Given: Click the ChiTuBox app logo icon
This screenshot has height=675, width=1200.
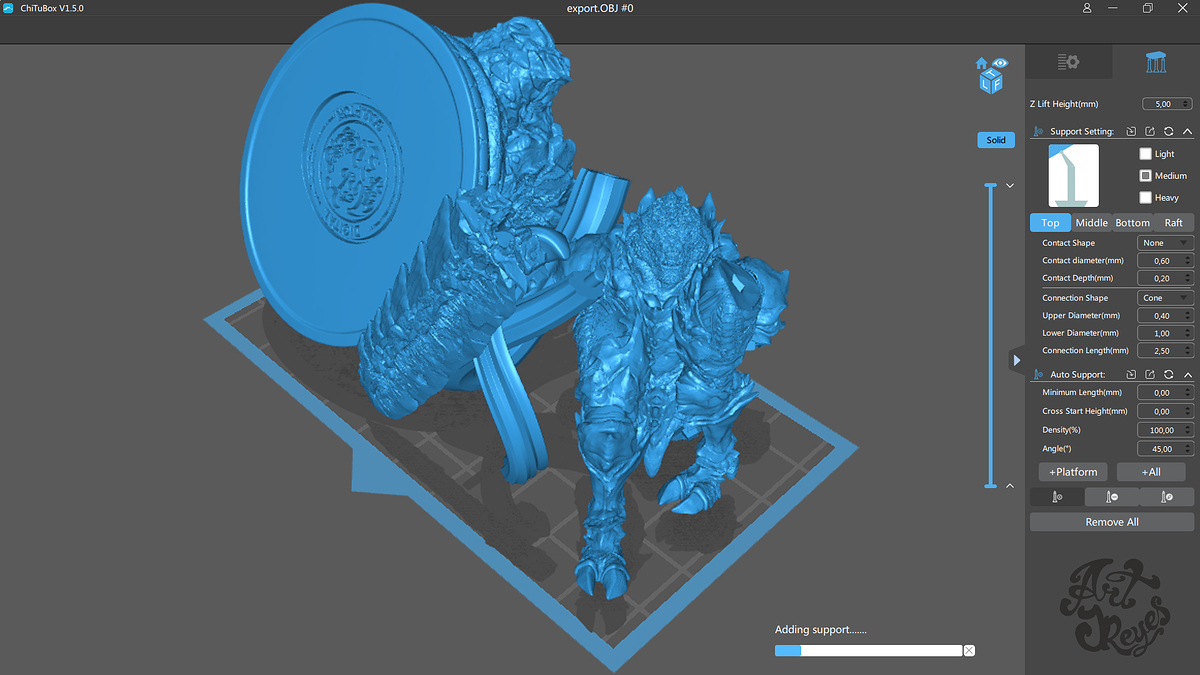Looking at the screenshot, I should point(8,8).
